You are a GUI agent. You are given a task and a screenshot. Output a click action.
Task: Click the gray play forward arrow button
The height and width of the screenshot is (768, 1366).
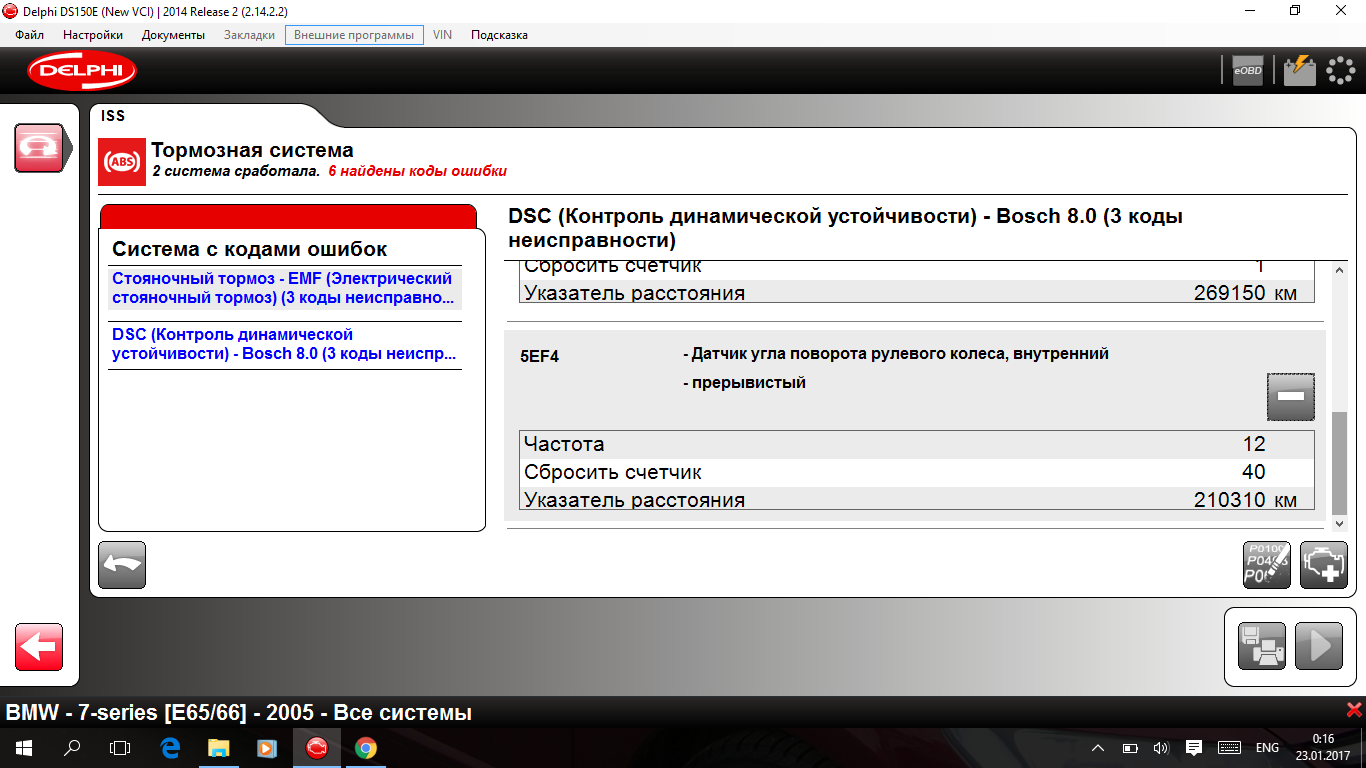click(x=1319, y=646)
